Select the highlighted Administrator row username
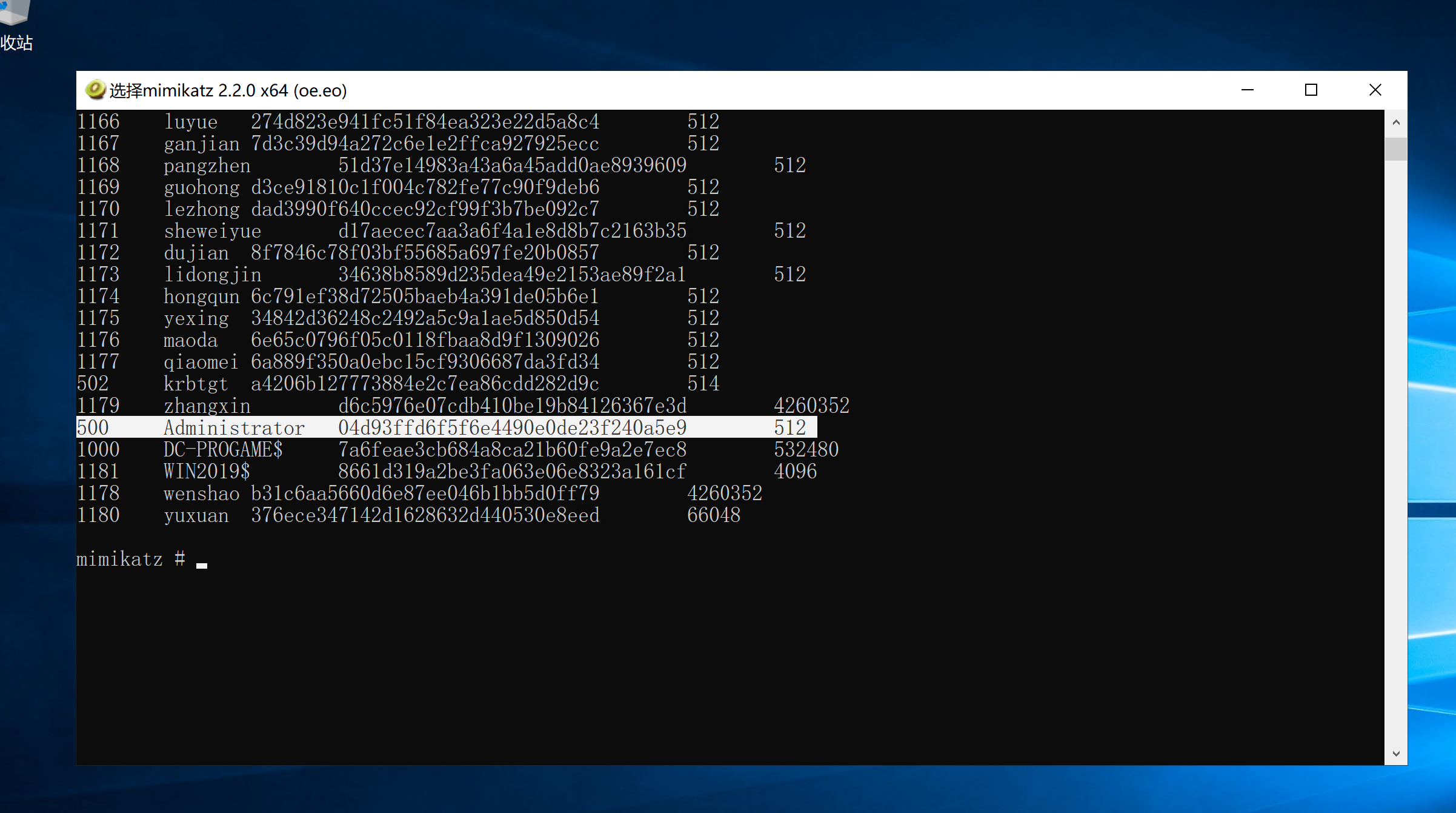Screen dimensions: 1456x813 [234, 427]
